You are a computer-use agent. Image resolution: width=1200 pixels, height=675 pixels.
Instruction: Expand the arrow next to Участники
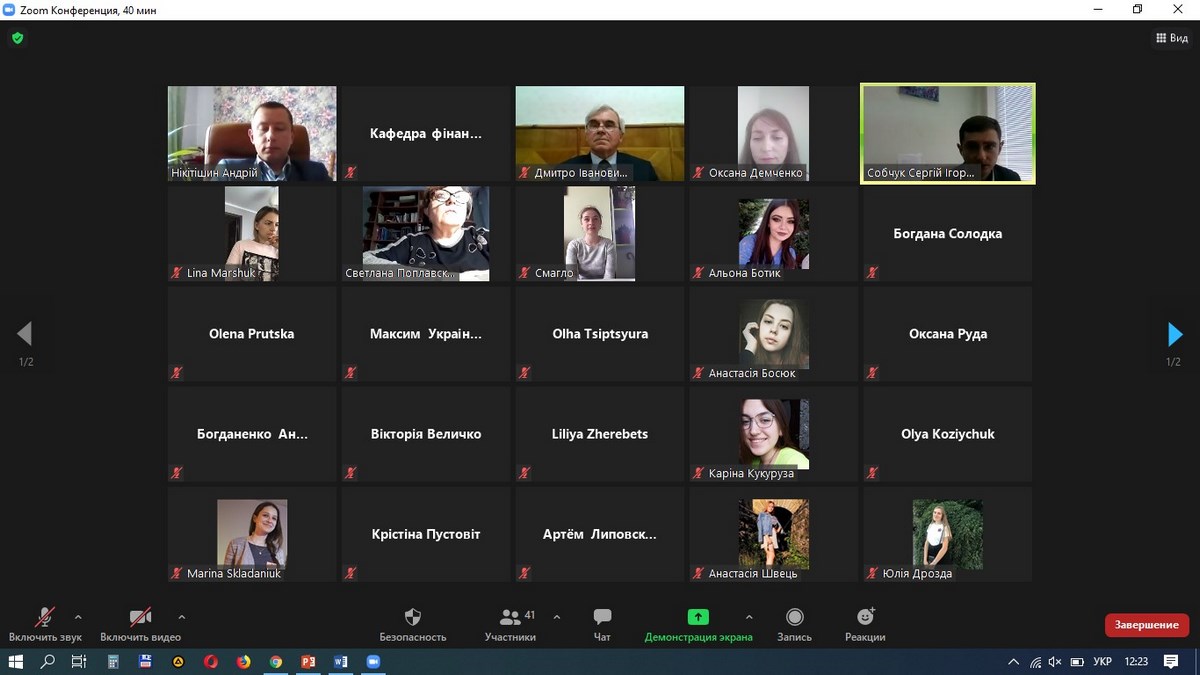pos(557,616)
